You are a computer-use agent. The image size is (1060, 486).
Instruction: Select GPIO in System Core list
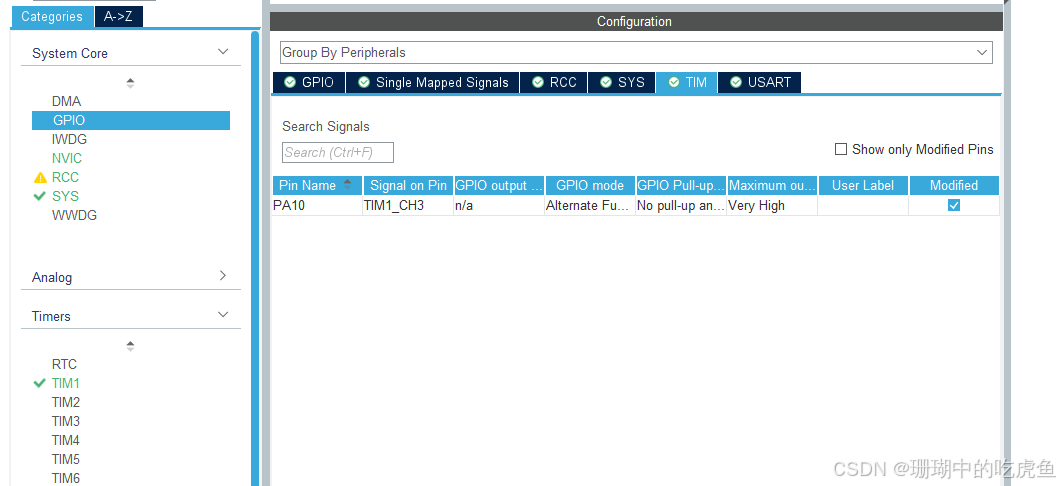pos(130,120)
